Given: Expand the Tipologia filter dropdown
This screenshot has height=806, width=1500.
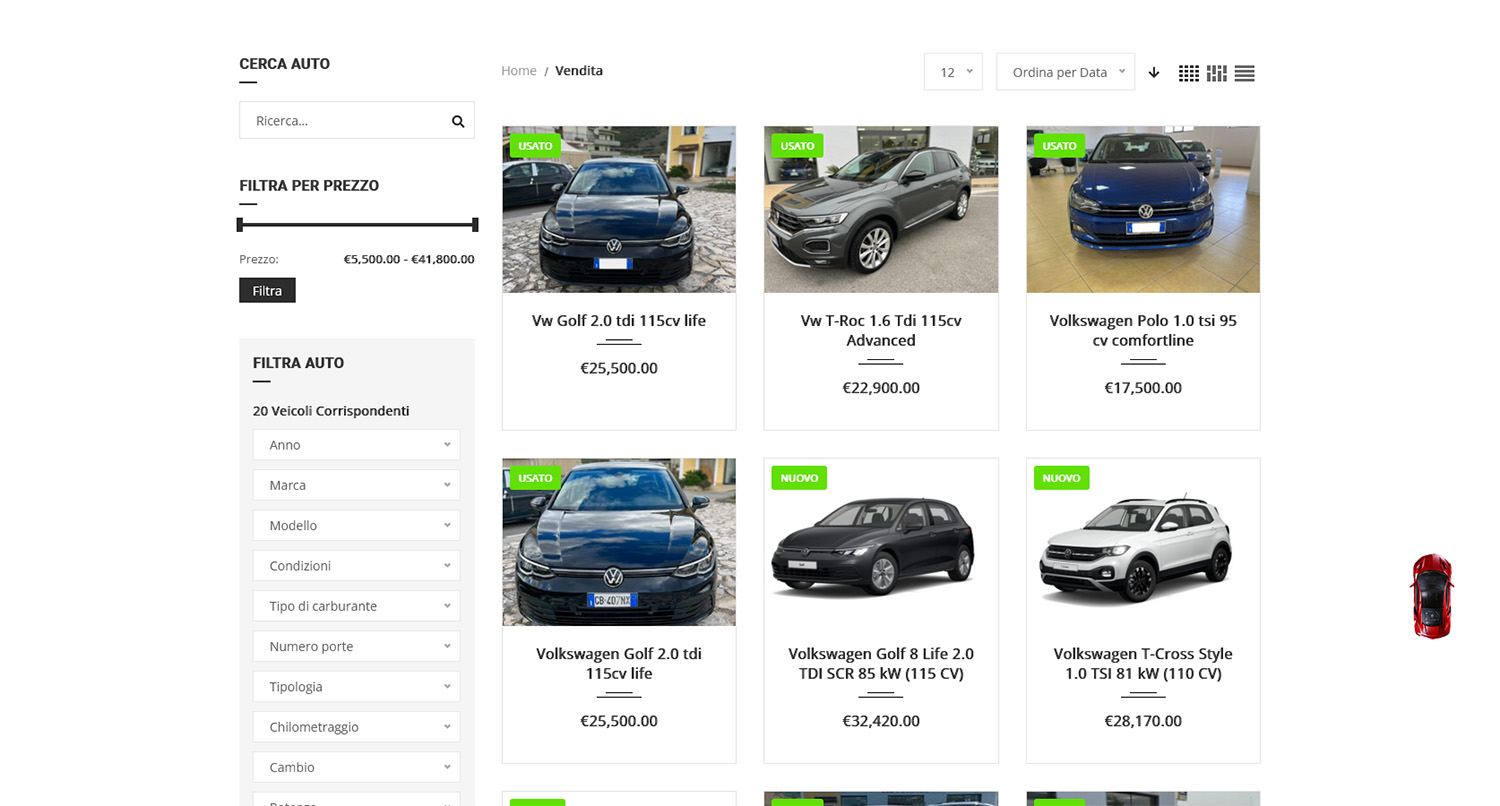Looking at the screenshot, I should [356, 687].
